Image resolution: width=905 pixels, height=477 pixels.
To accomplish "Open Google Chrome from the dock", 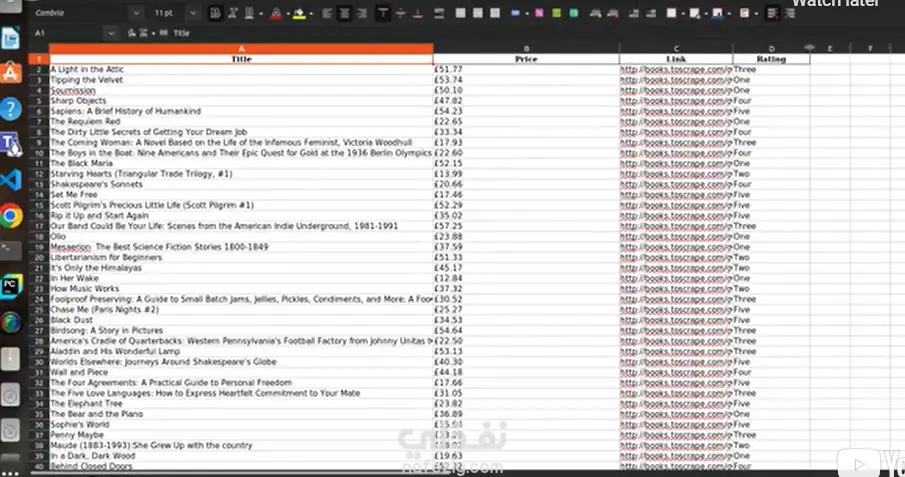I will pyautogui.click(x=11, y=216).
